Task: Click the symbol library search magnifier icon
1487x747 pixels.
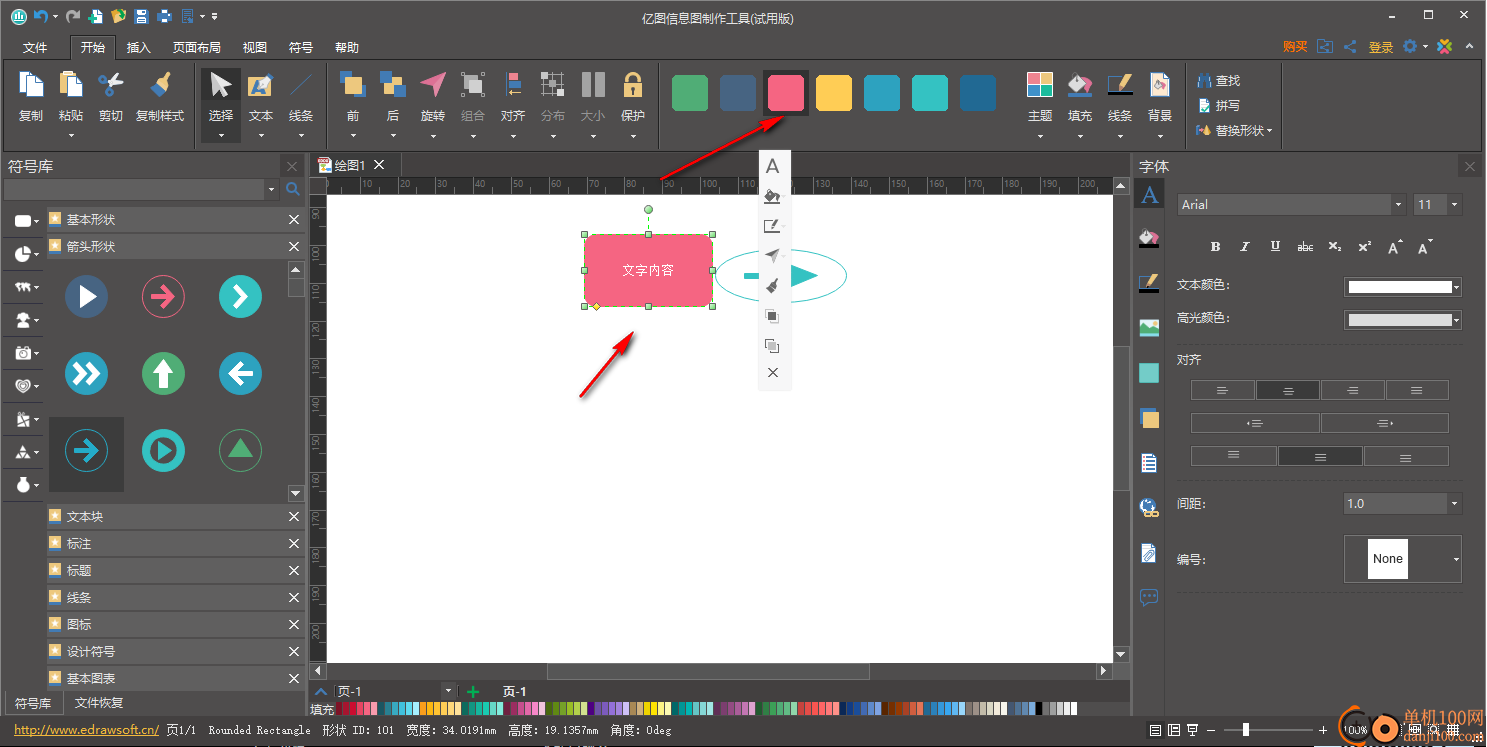Action: pos(293,189)
